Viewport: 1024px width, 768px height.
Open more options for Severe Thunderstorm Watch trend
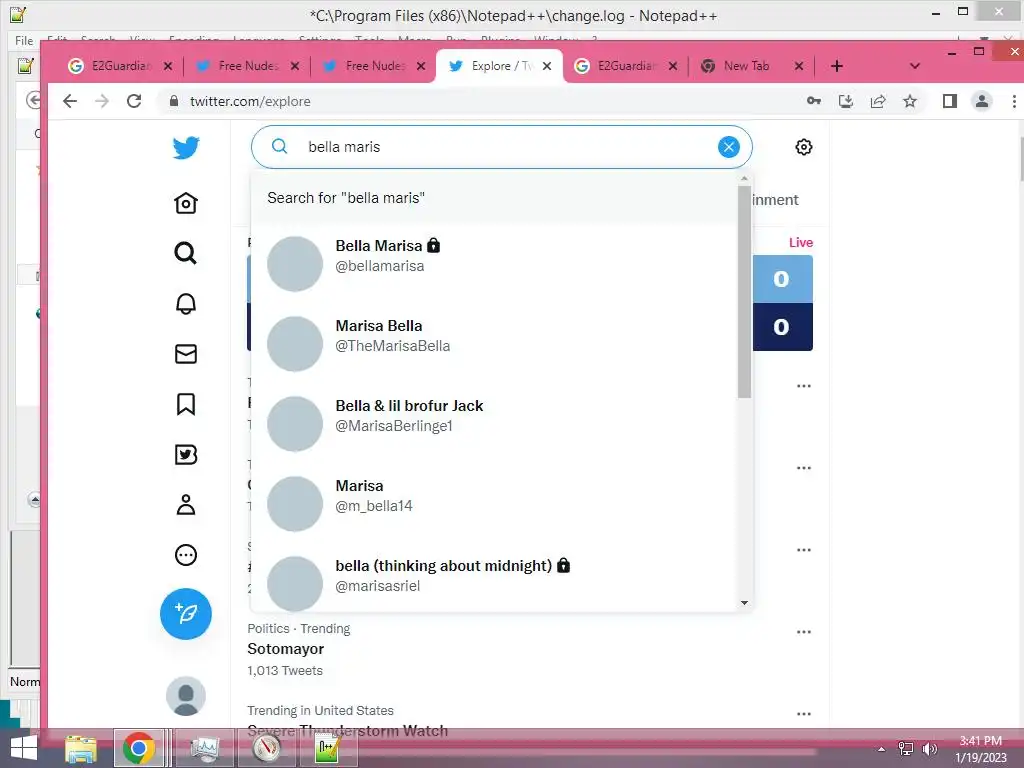point(804,714)
